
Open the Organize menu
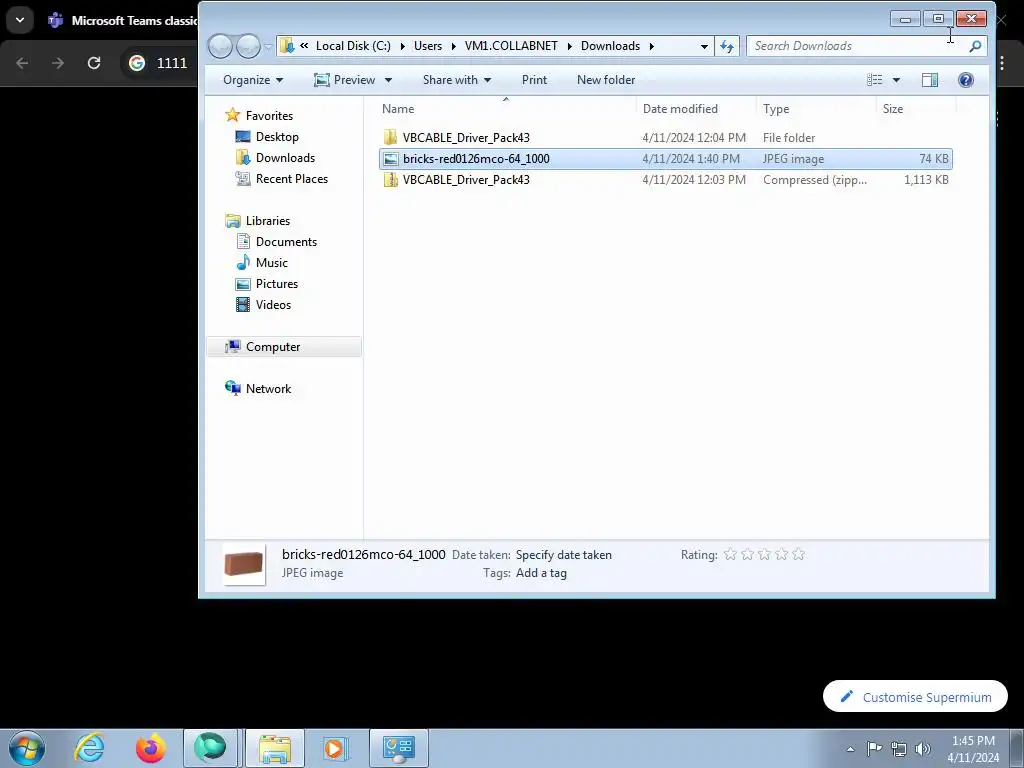tap(253, 80)
